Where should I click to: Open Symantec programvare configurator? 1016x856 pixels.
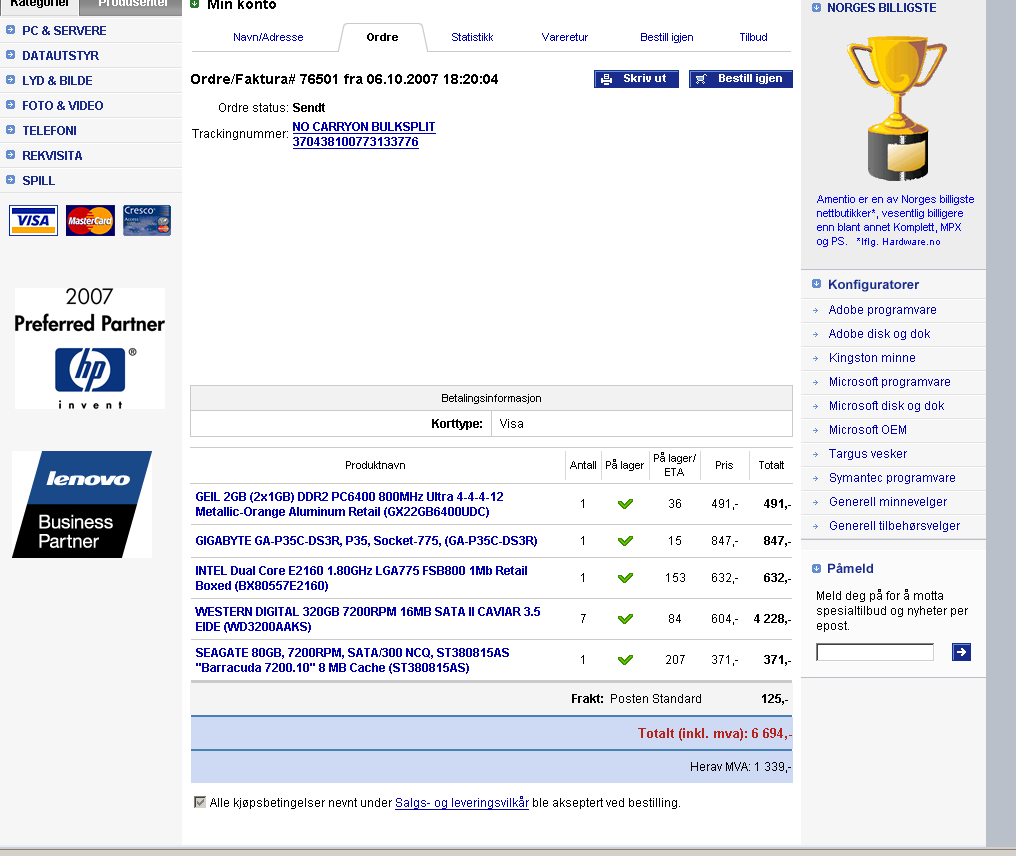(892, 478)
